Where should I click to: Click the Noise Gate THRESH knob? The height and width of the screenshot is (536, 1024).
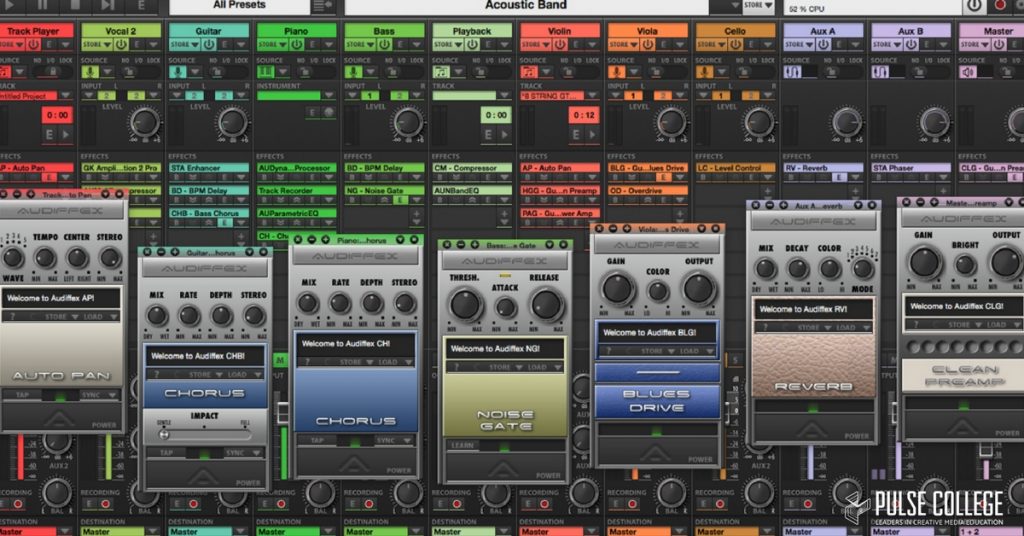click(x=465, y=305)
